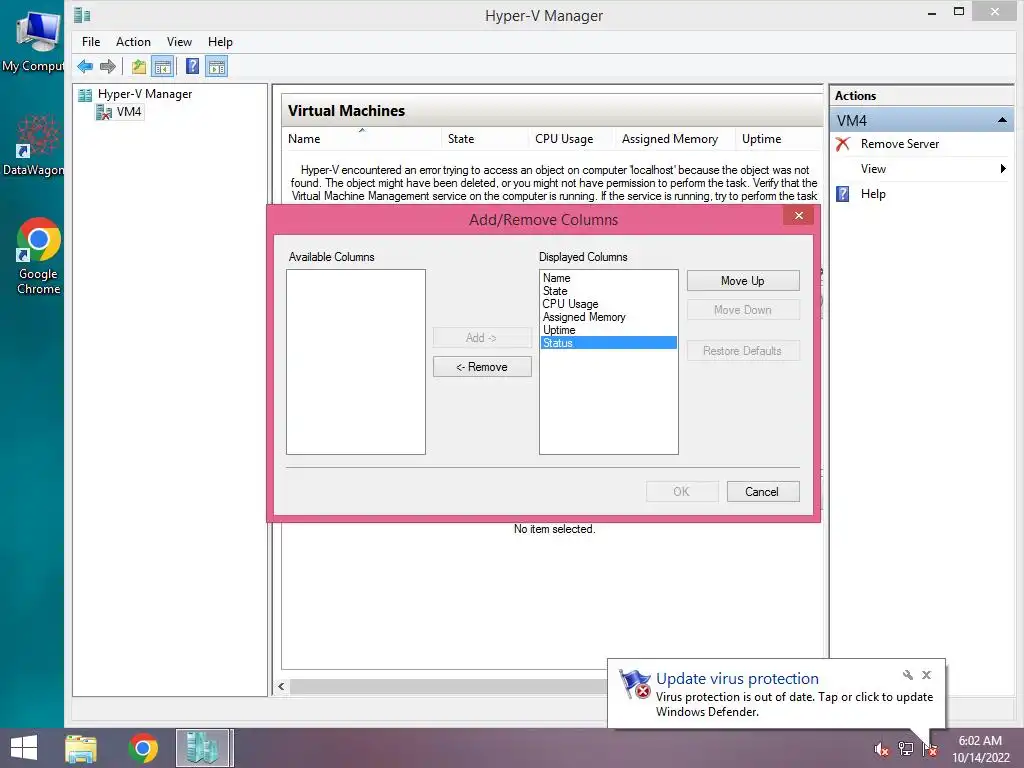
Task: Click the Up one level toolbar icon
Action: (138, 67)
